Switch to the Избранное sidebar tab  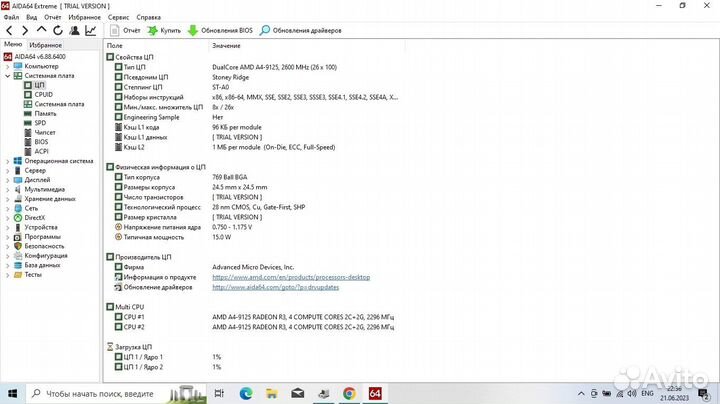coord(45,45)
